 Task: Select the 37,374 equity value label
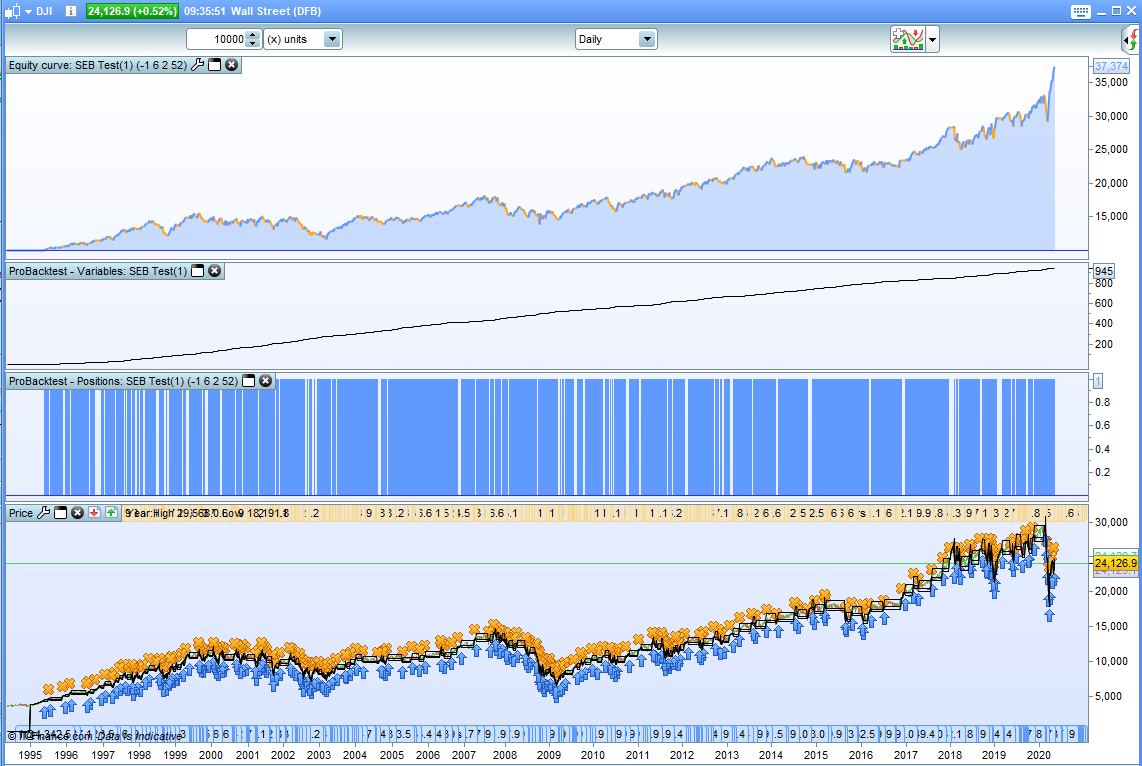tap(1111, 66)
